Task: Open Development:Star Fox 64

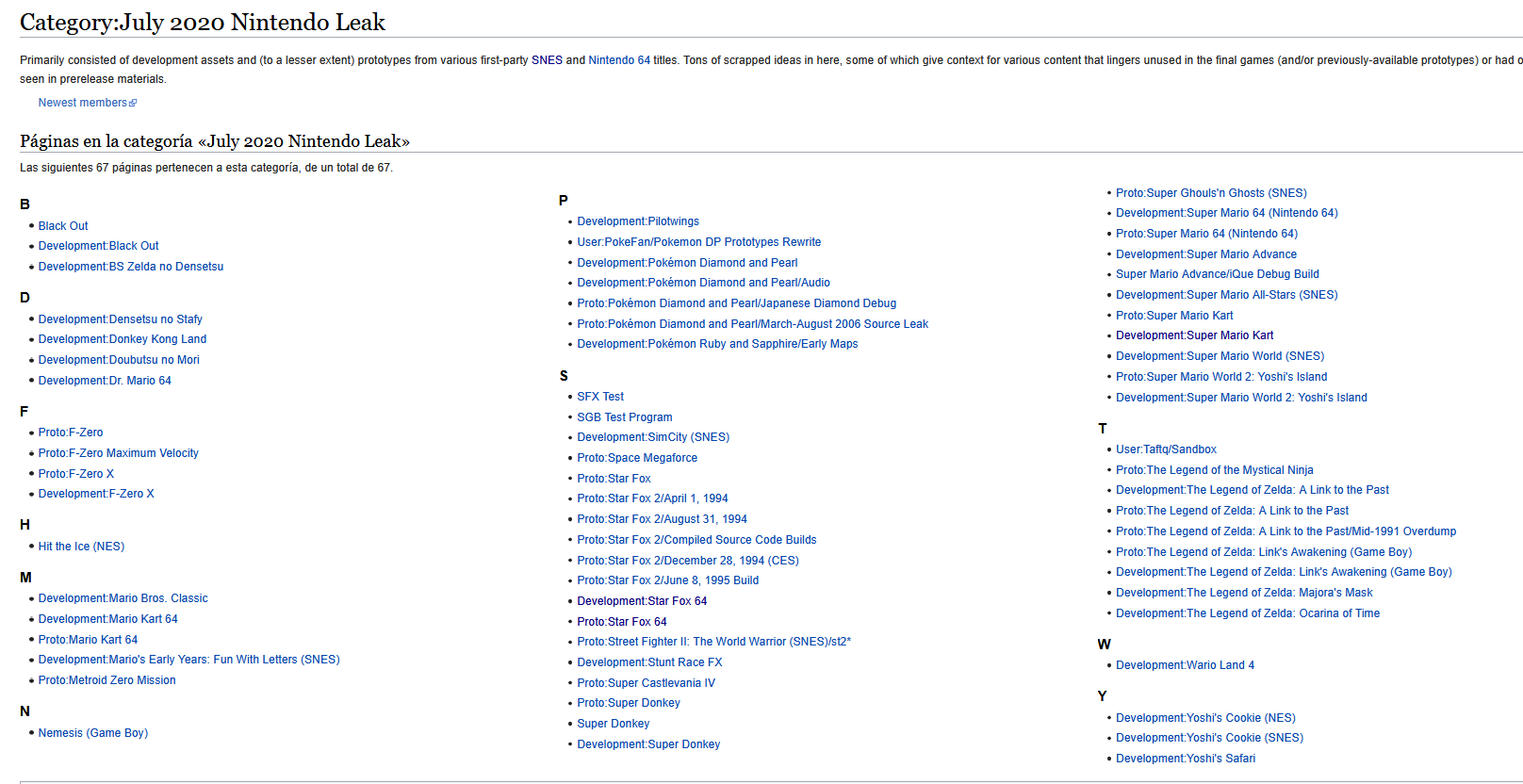Action: 642,601
